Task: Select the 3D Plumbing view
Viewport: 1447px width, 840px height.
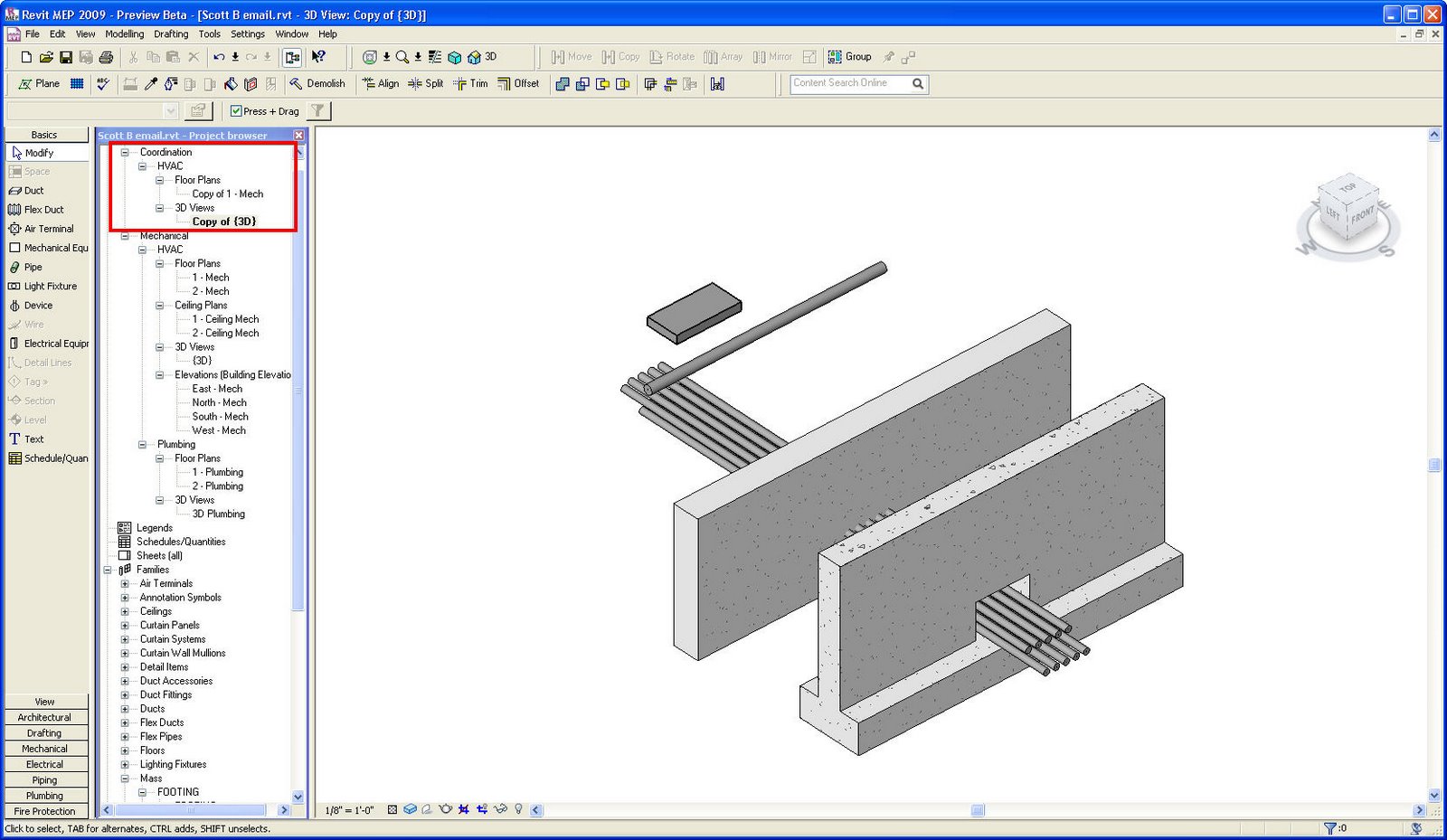Action: pyautogui.click(x=218, y=514)
